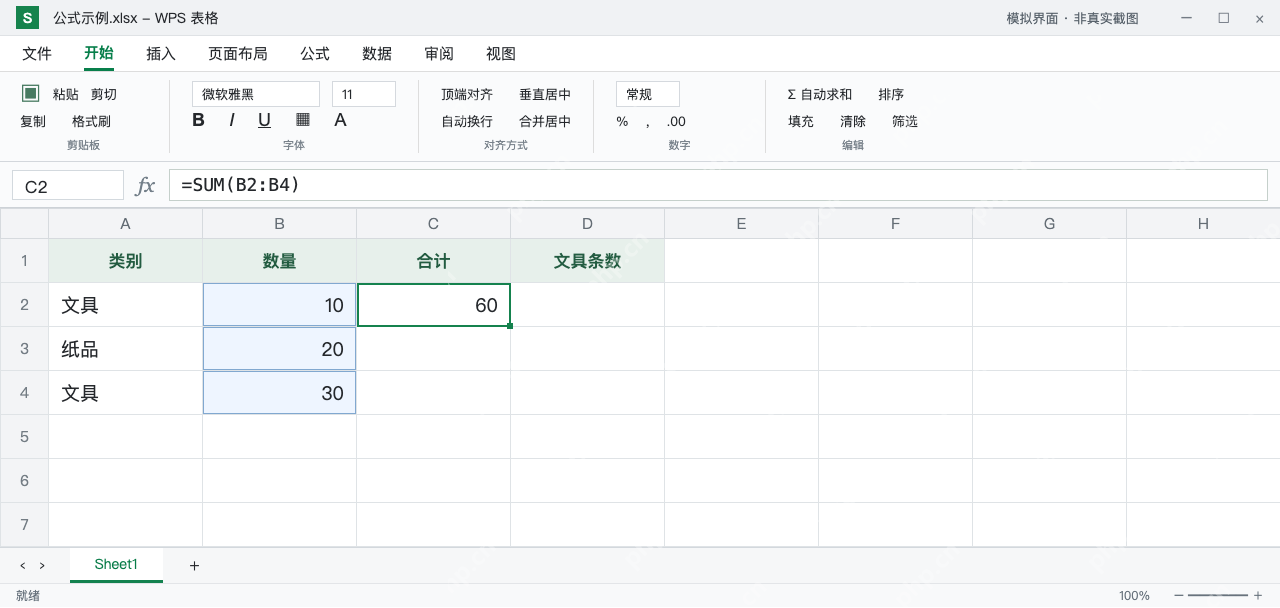This screenshot has height=608, width=1280.
Task: Apply comma thousands separator format
Action: click(647, 122)
